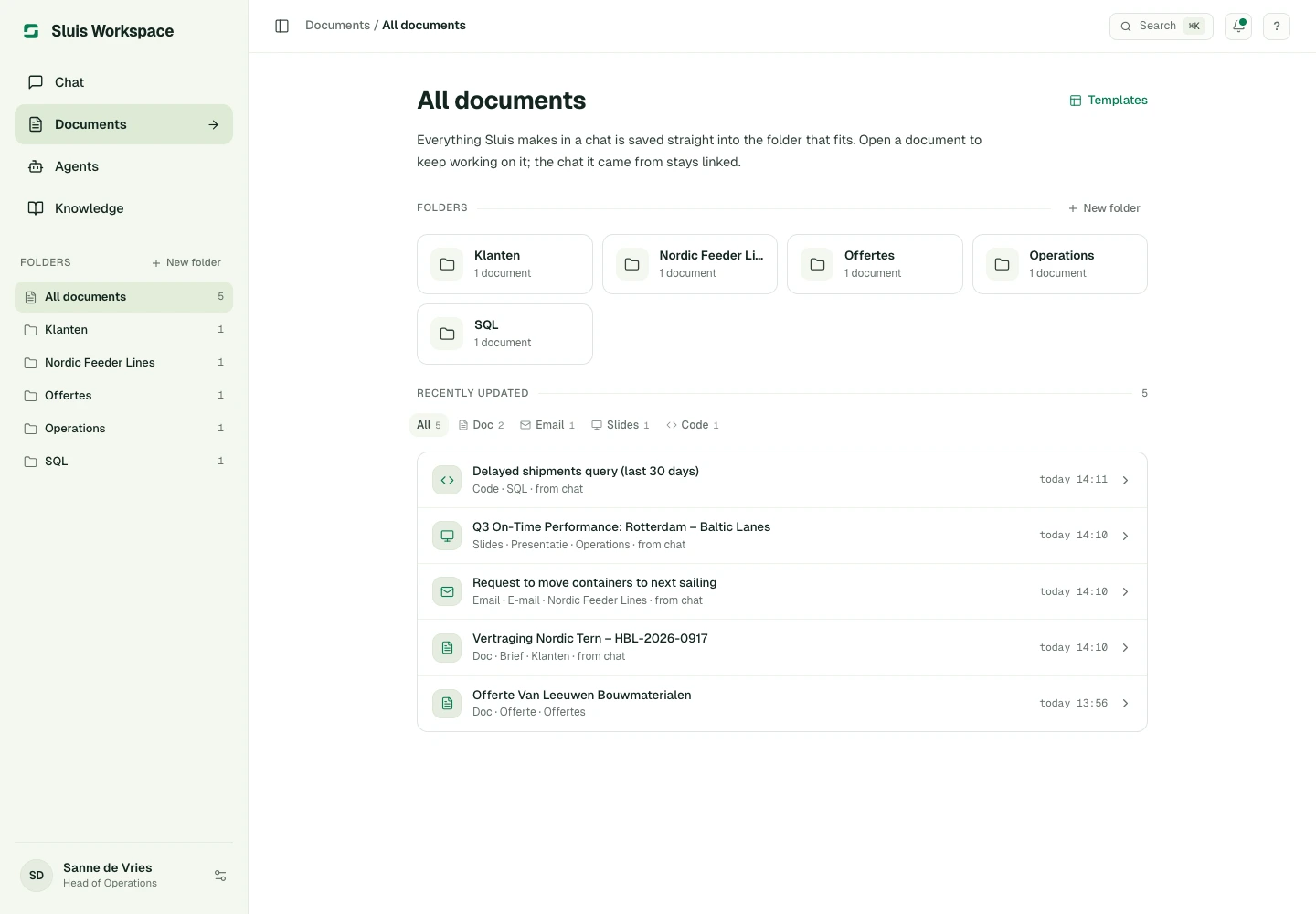Click New folder in sidebar
The height and width of the screenshot is (914, 1316).
click(186, 262)
